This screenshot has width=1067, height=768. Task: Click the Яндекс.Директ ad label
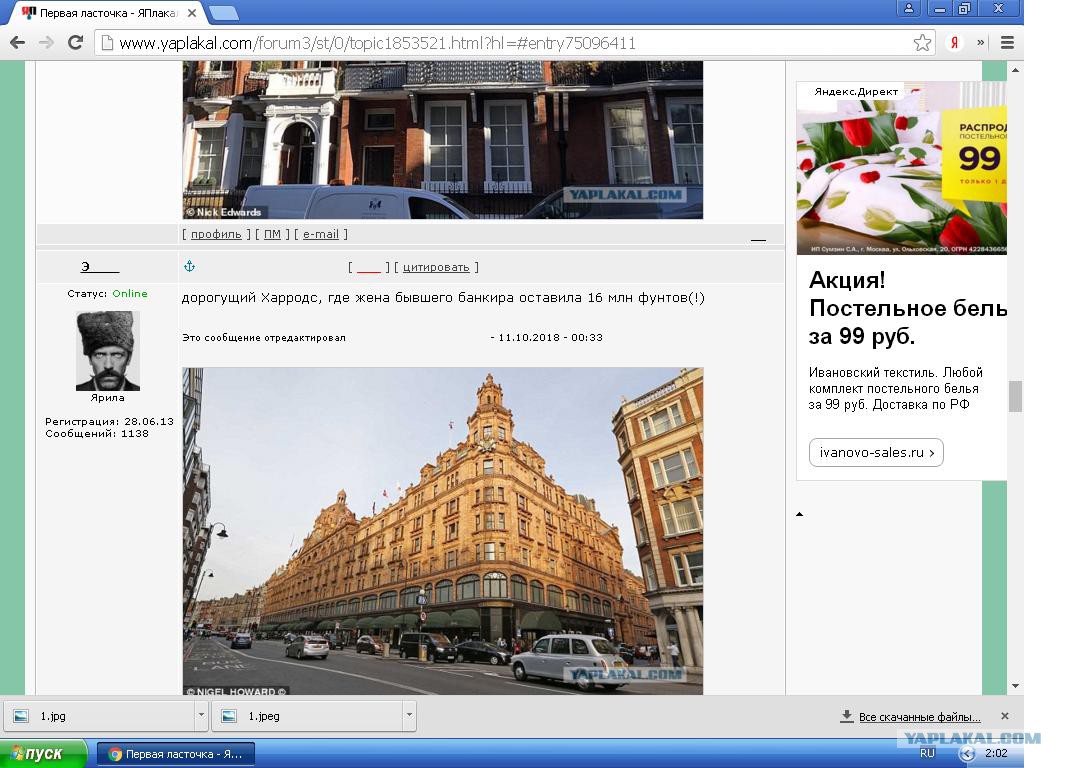(856, 91)
